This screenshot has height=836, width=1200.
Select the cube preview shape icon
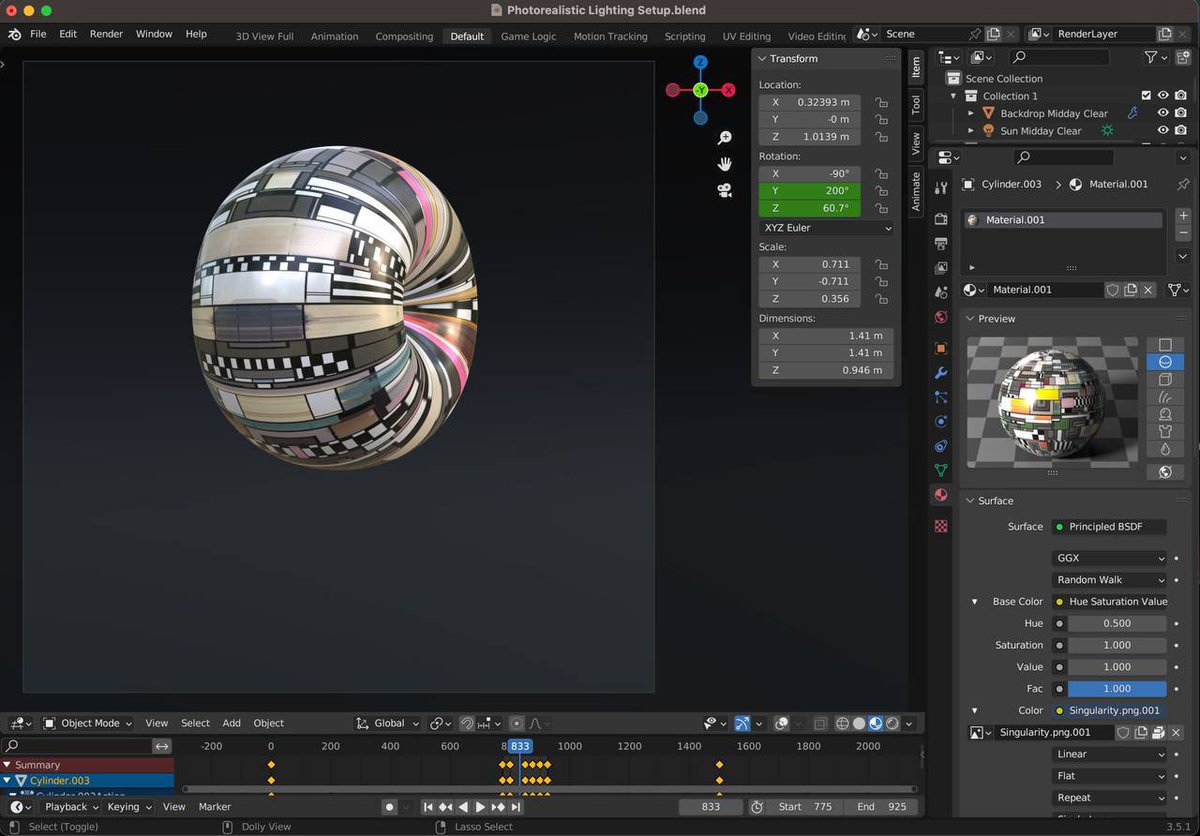[x=1165, y=380]
